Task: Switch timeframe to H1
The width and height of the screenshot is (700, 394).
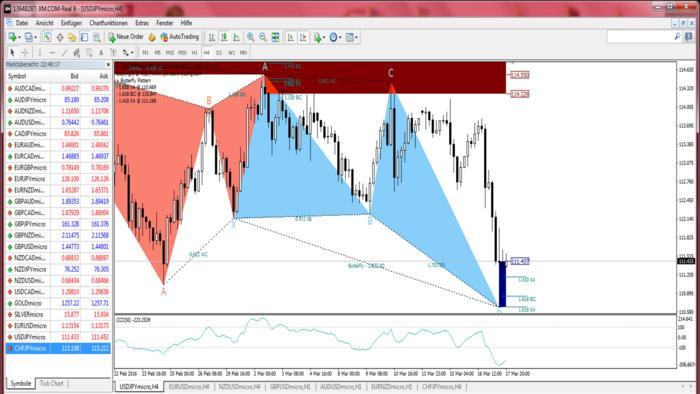Action: [x=194, y=53]
